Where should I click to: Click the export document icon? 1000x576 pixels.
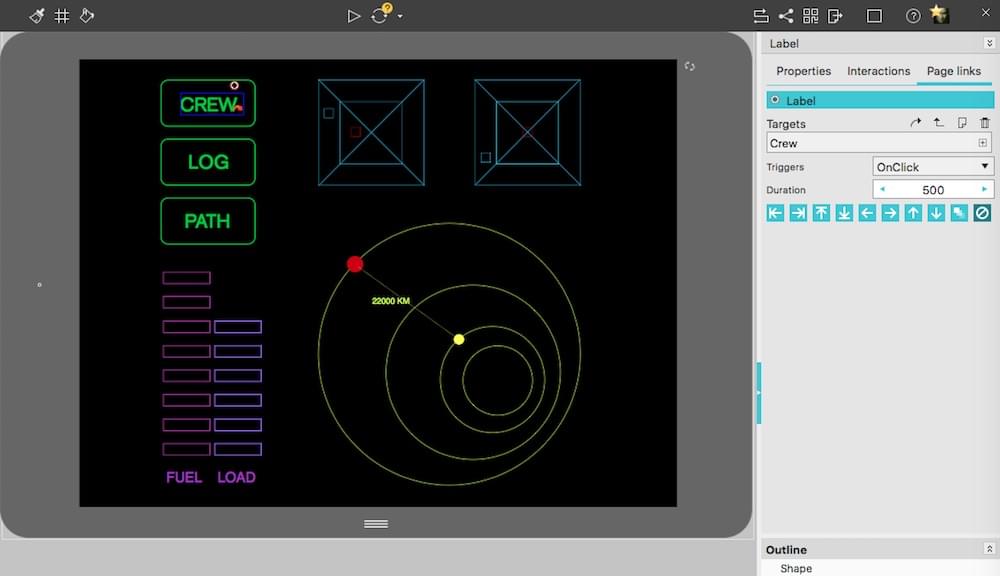pyautogui.click(x=835, y=16)
